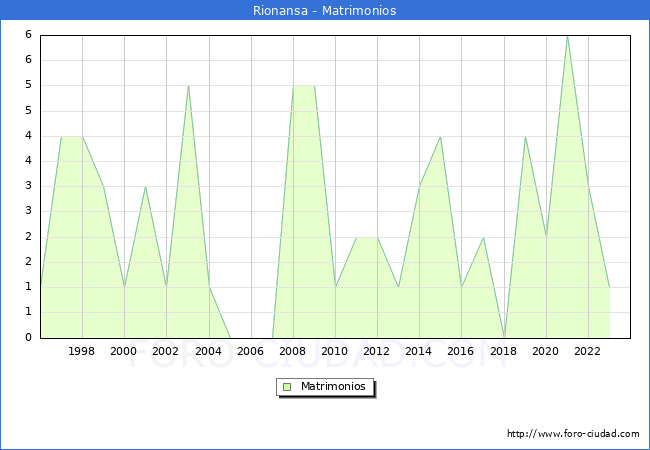Click the 0 y-axis label
This screenshot has height=450, width=650.
(30, 338)
